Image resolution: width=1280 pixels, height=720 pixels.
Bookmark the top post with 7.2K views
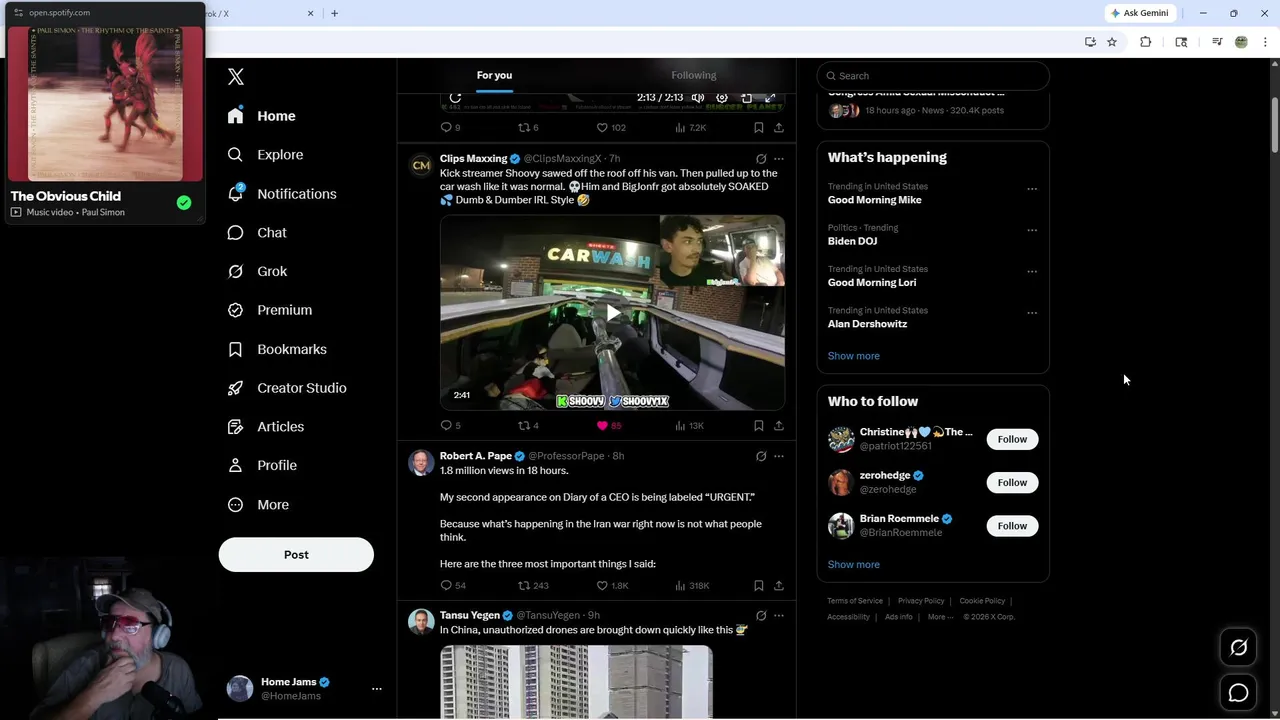coord(759,127)
